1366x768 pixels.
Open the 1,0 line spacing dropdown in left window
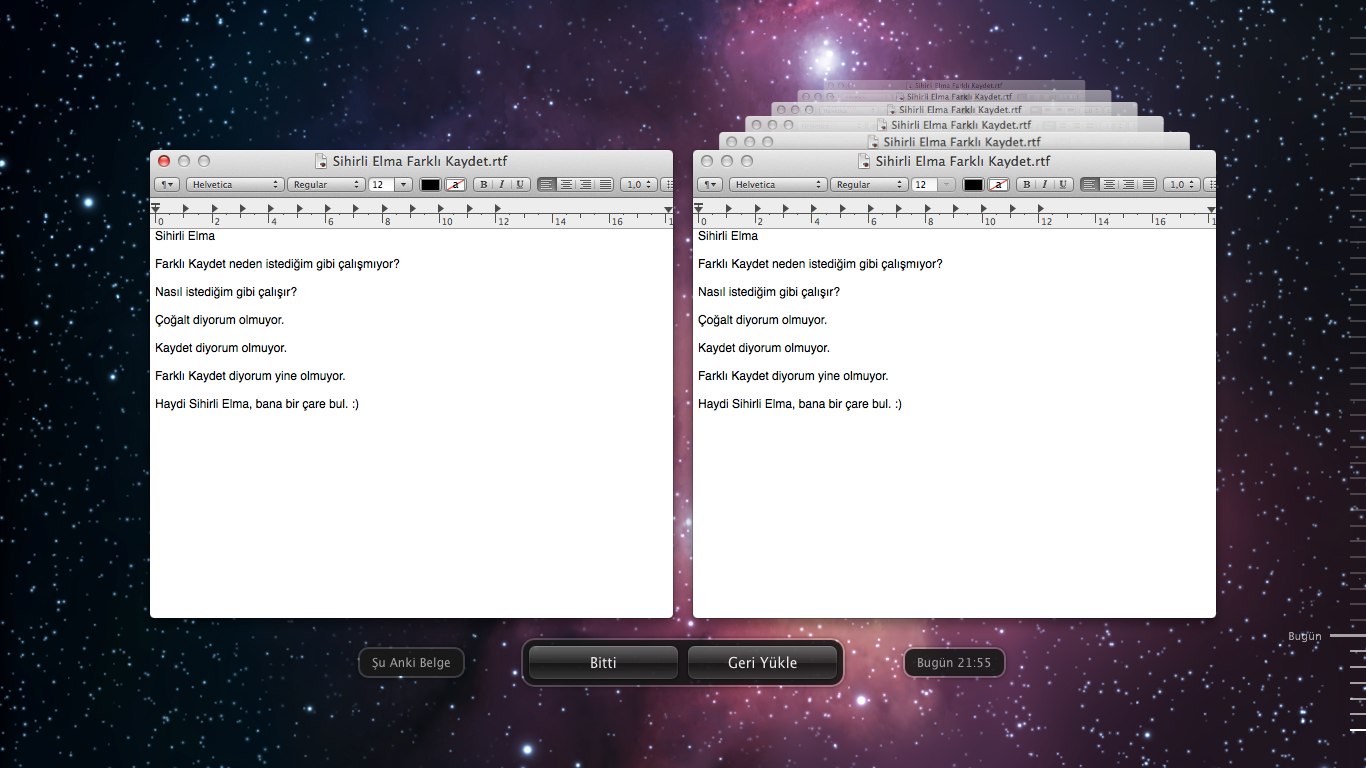pyautogui.click(x=638, y=185)
